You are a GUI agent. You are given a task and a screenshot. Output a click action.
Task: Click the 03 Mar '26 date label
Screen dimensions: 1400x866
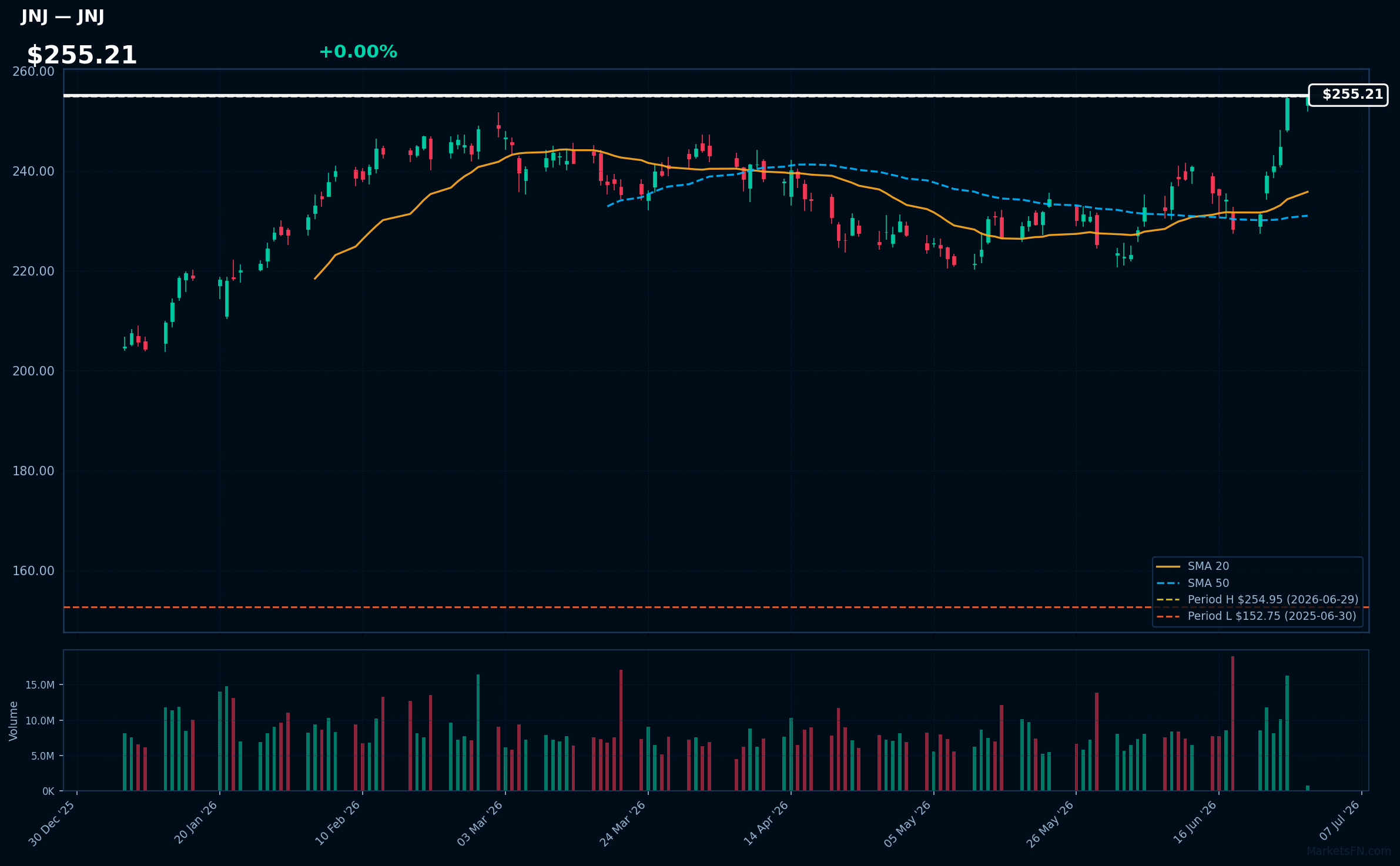click(x=480, y=824)
